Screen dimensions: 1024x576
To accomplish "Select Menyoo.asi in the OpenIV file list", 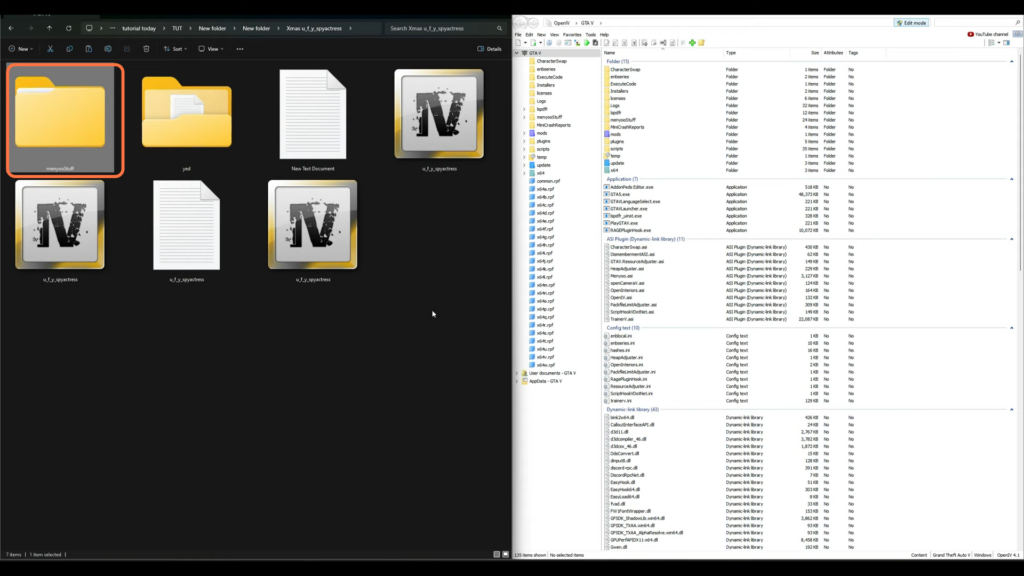I will (621, 276).
